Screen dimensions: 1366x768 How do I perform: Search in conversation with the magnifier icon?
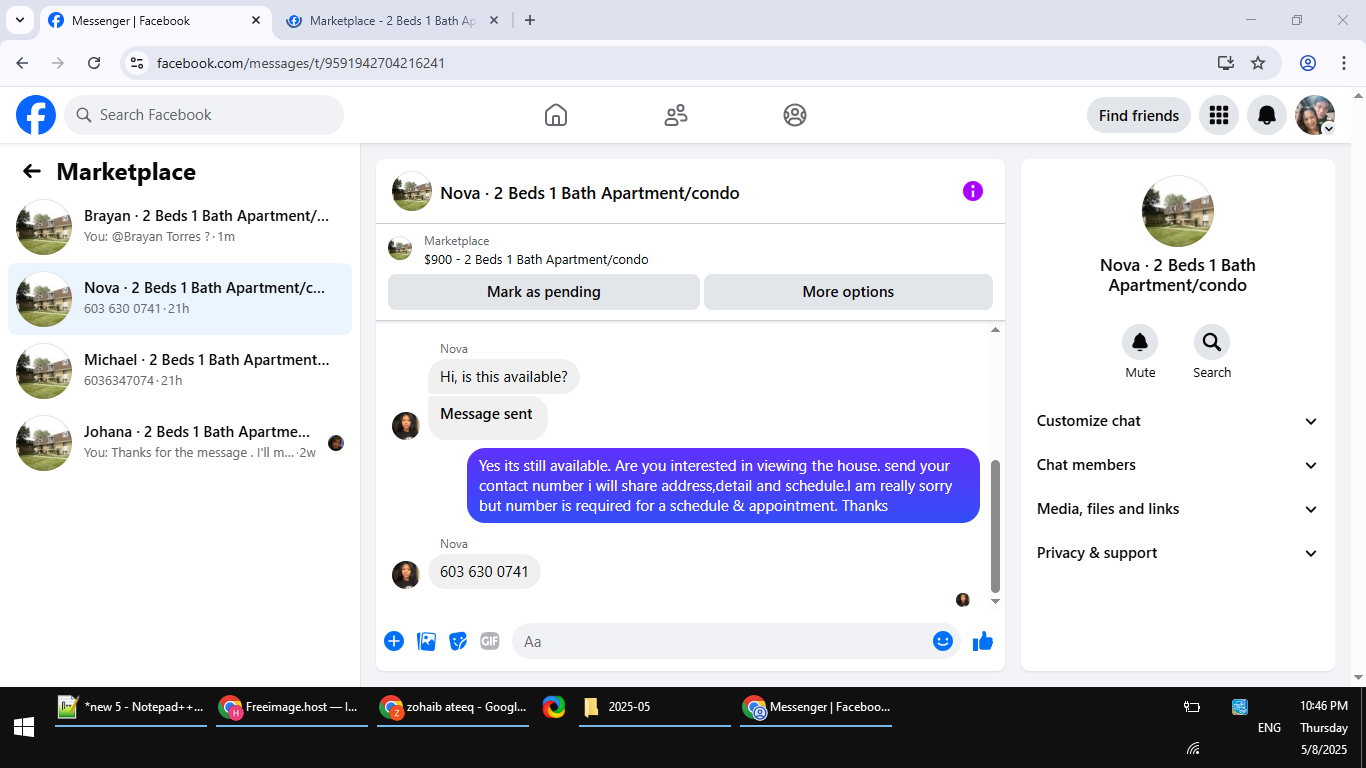coord(1212,343)
